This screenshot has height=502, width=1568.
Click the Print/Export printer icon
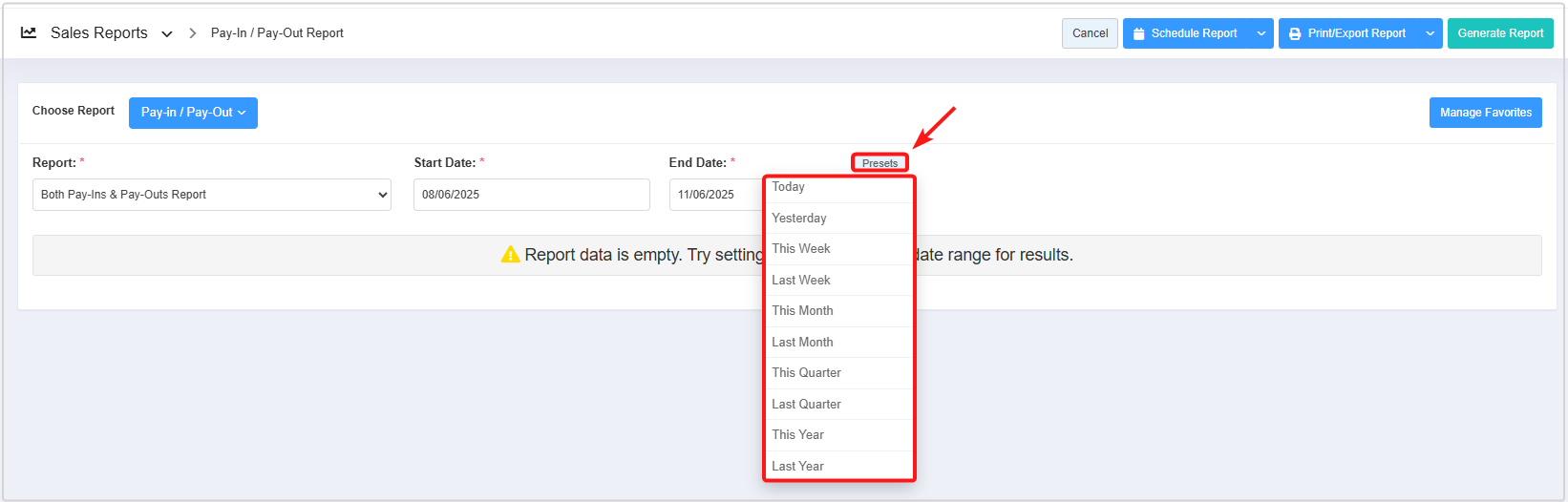coord(1295,33)
